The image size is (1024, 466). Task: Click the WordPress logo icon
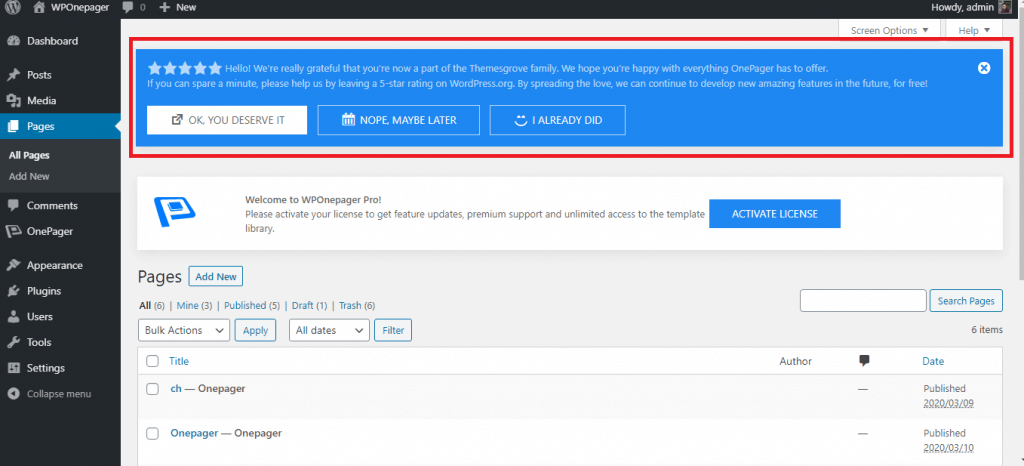tap(13, 7)
